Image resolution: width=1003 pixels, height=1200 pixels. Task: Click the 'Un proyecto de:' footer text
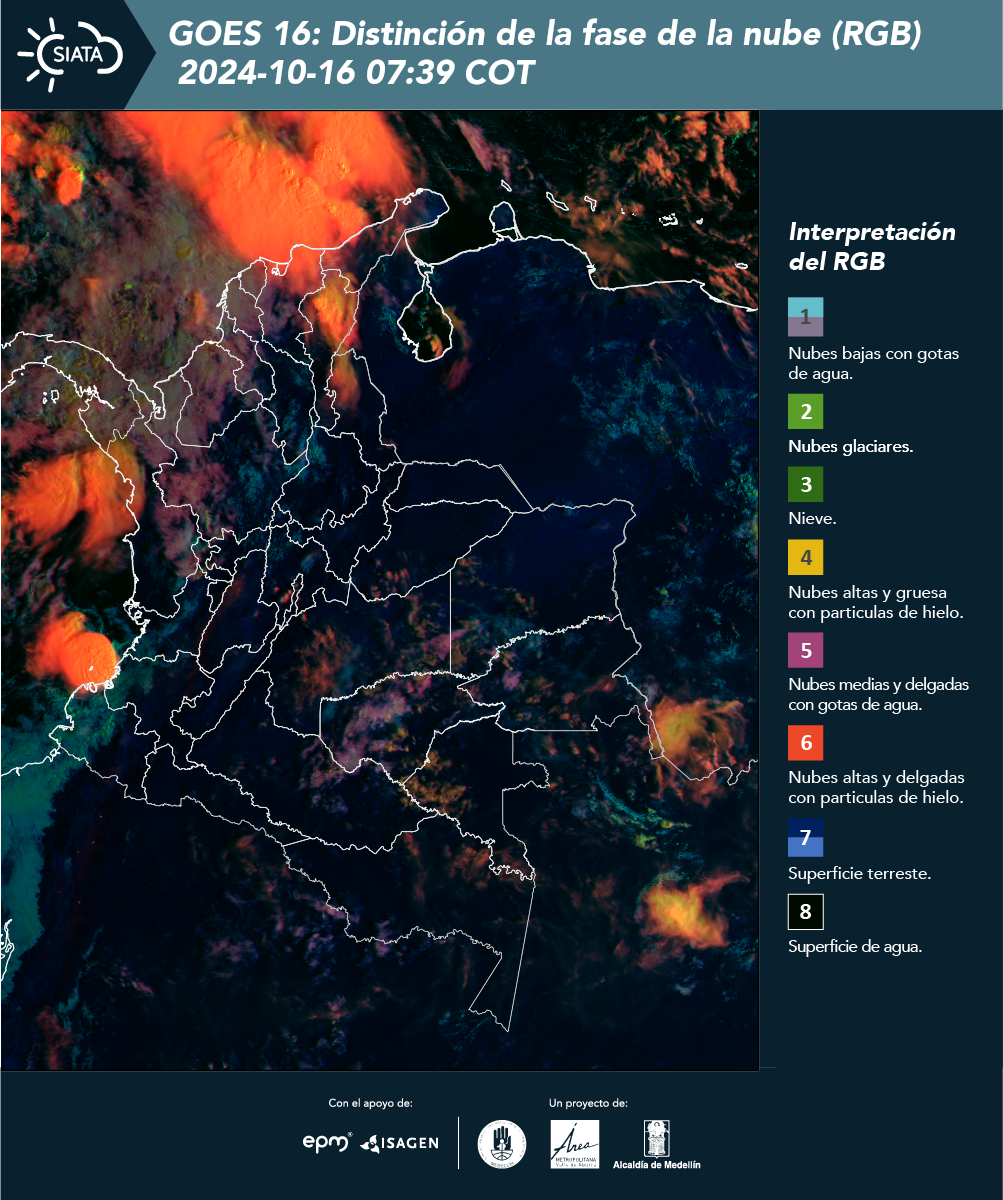[x=588, y=1103]
